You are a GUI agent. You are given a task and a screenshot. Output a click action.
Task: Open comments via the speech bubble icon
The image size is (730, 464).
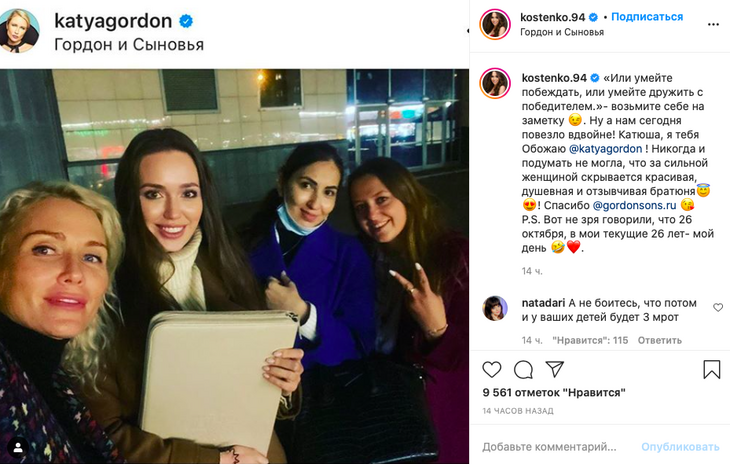click(x=523, y=370)
